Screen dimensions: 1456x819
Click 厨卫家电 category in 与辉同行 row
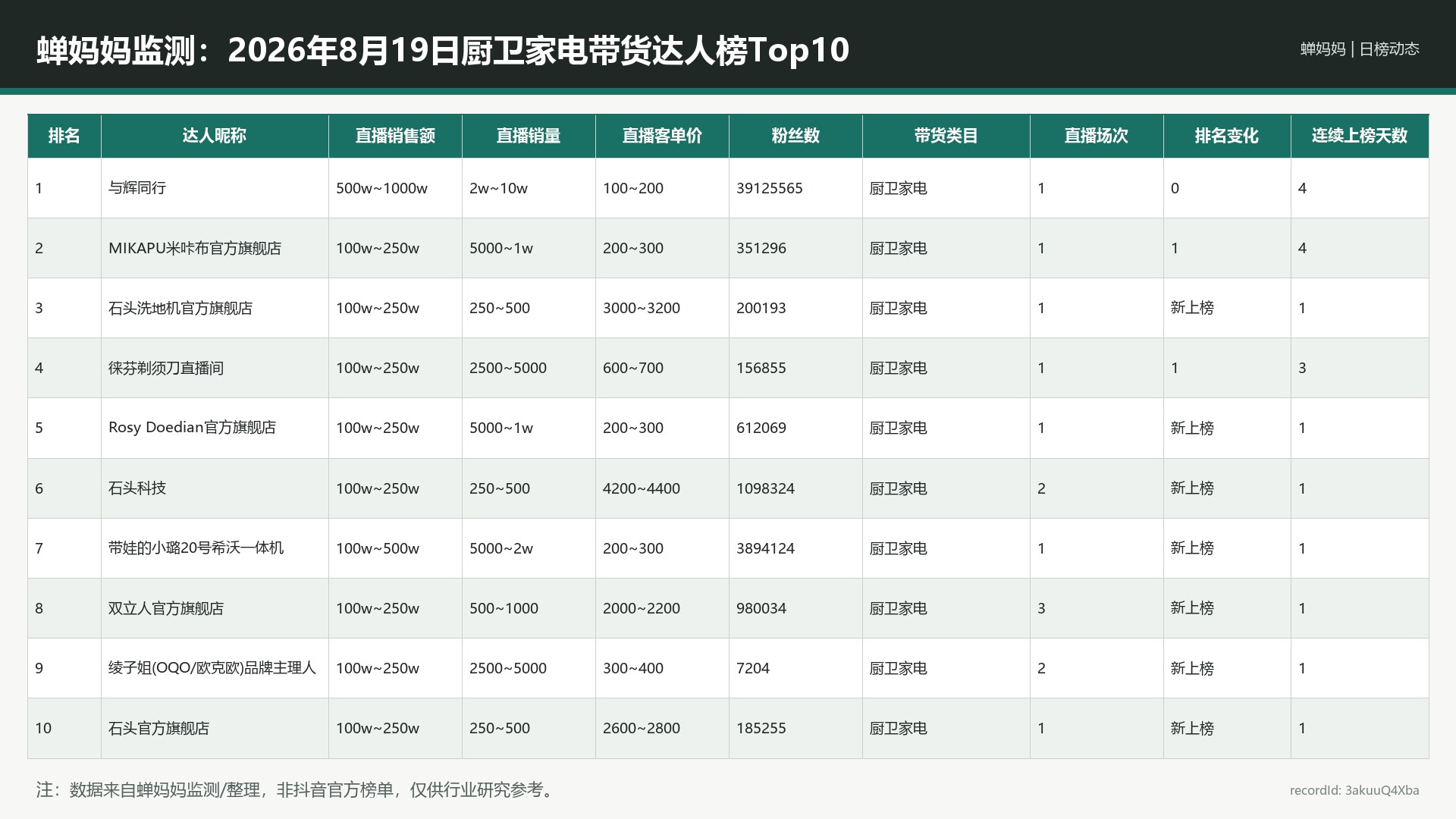click(899, 188)
